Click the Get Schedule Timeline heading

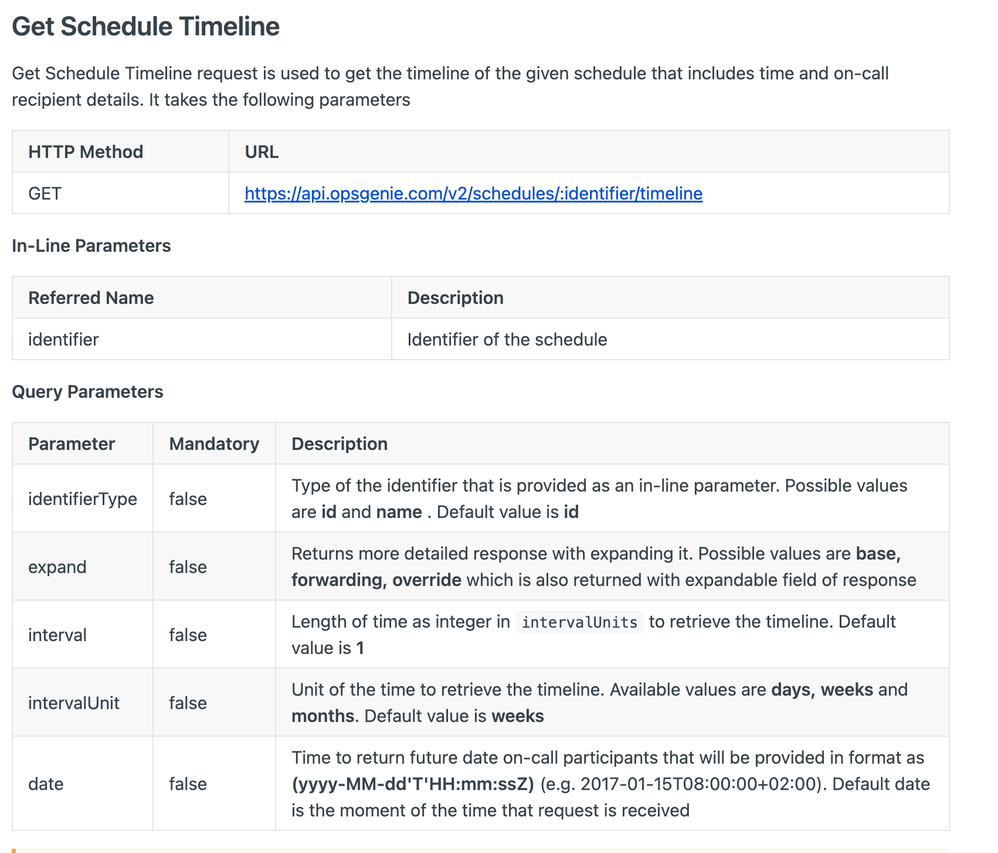click(146, 27)
